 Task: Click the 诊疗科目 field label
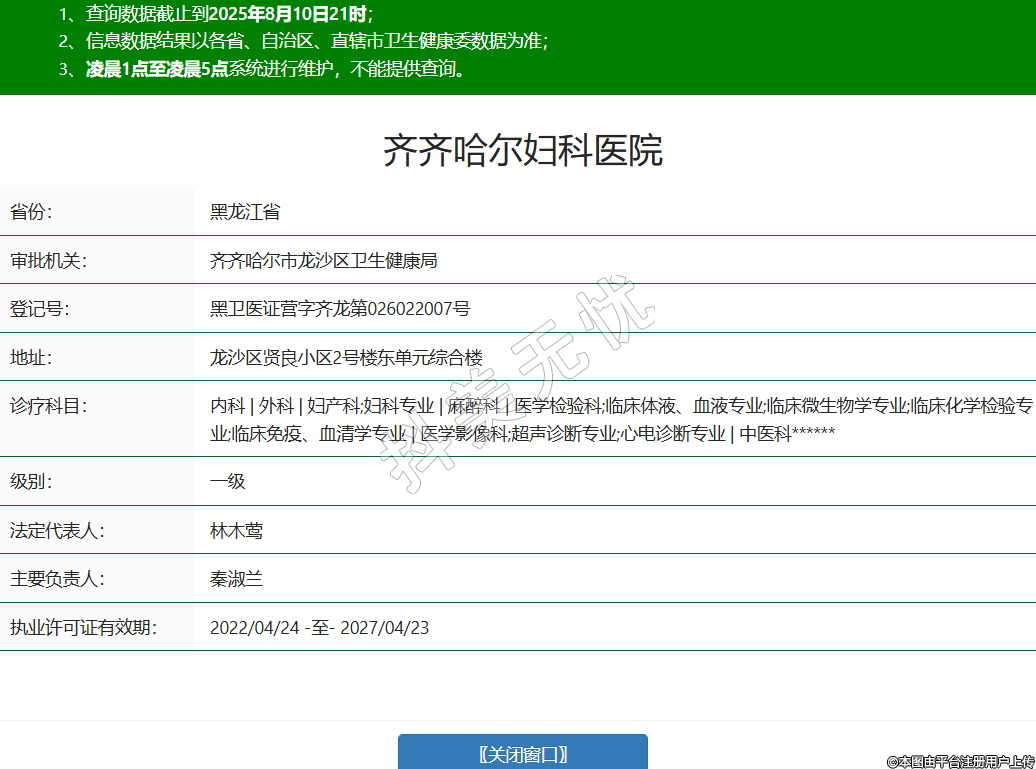tap(49, 406)
